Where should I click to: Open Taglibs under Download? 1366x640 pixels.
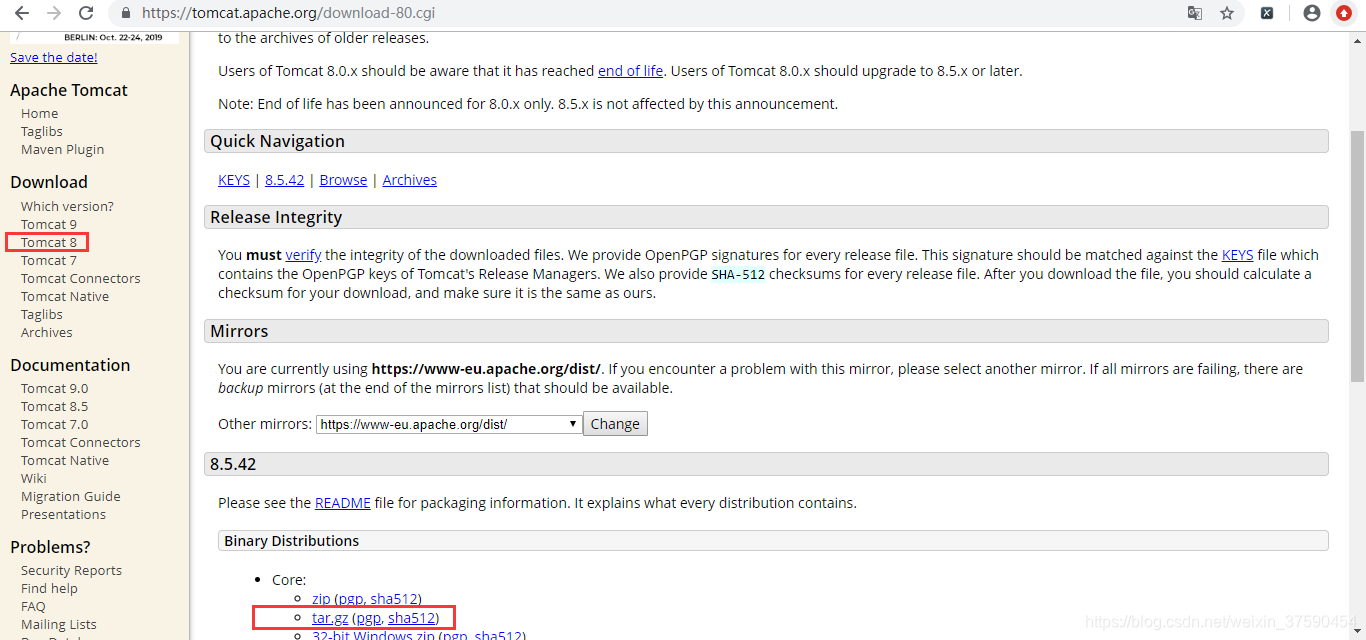tap(42, 314)
